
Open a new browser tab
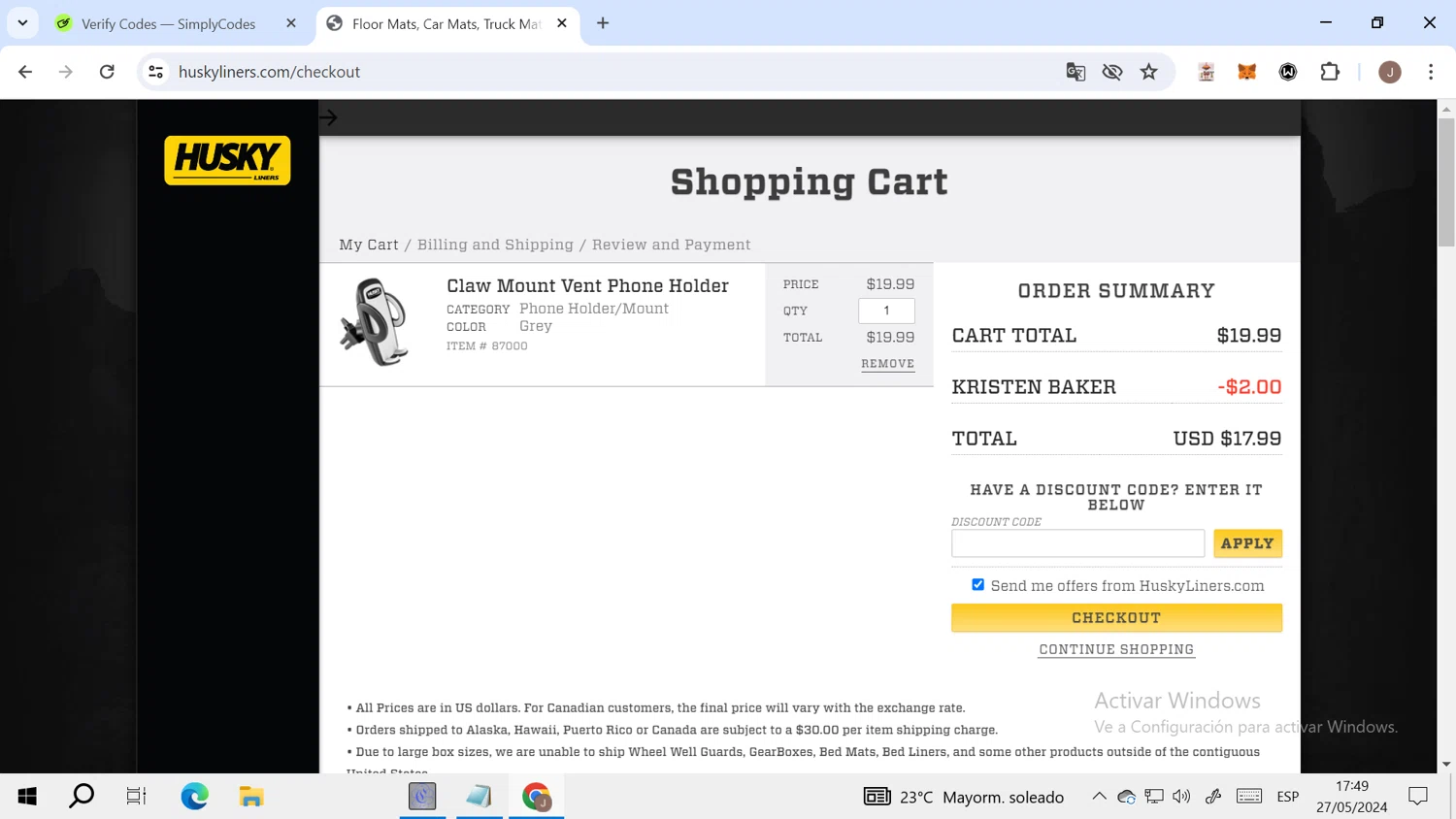click(603, 23)
